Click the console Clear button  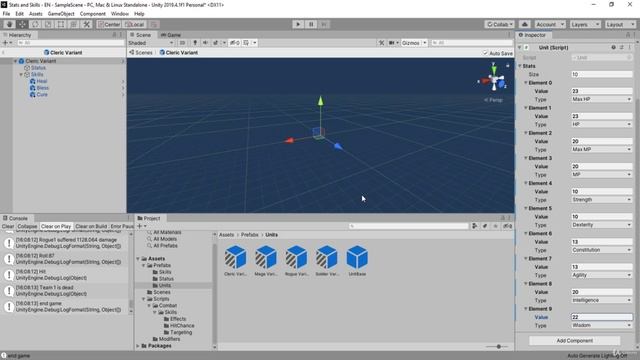8,226
